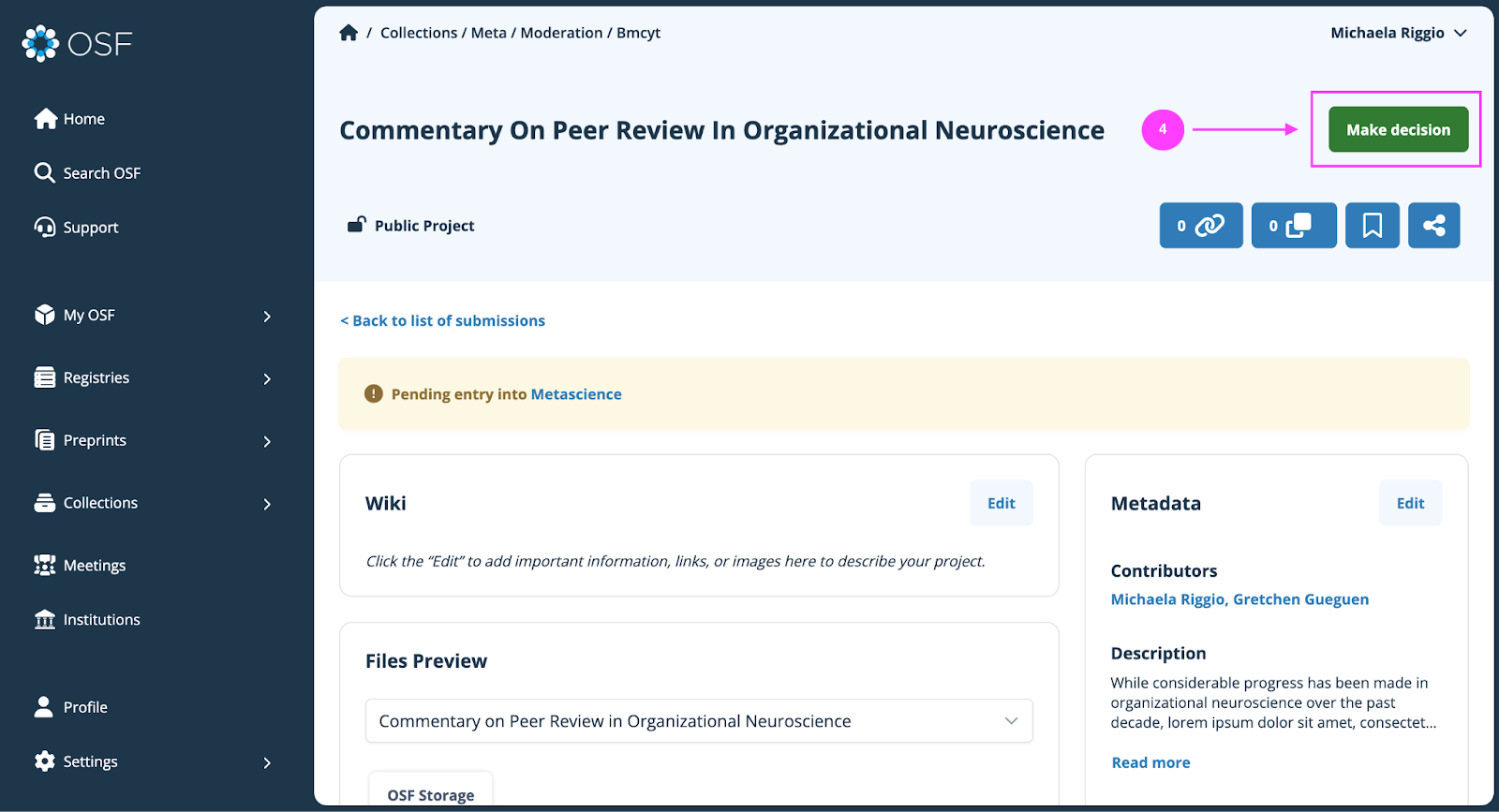
Task: Click the duplicates count button
Action: tap(1294, 226)
